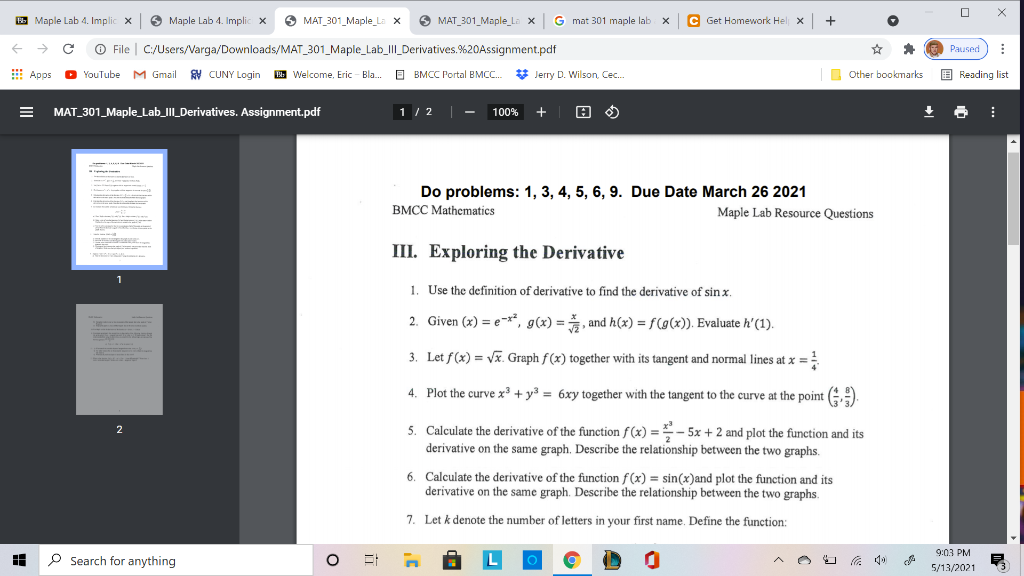Zoom out with the minus button
The width and height of the screenshot is (1024, 576).
[470, 112]
